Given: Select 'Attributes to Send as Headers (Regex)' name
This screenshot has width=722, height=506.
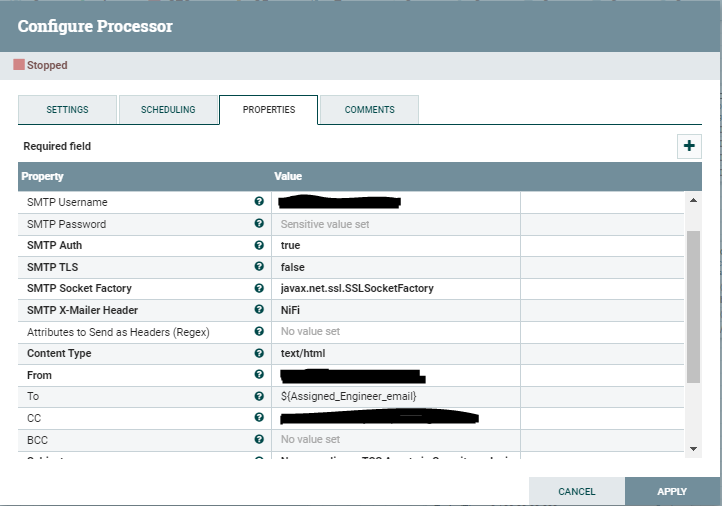Looking at the screenshot, I should coord(118,332).
